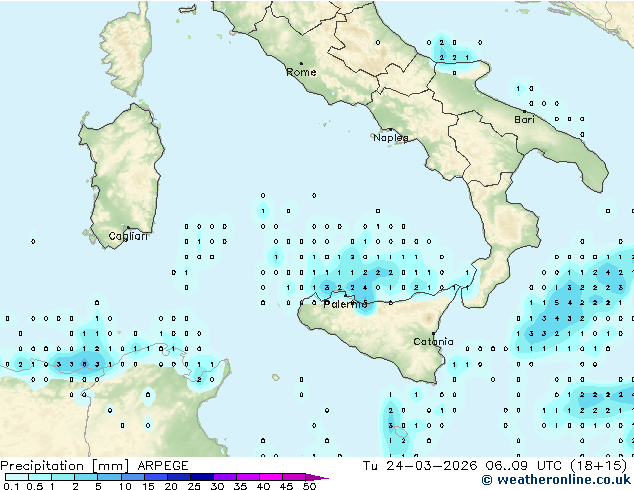
Task: Click the Naples city label
Action: click(x=391, y=137)
